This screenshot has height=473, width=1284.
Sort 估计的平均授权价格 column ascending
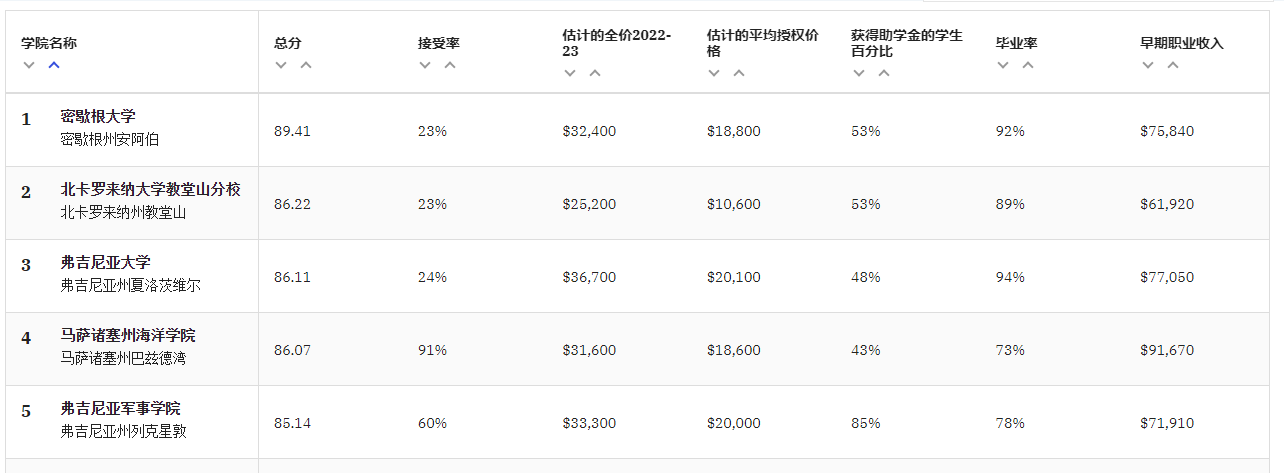pos(739,73)
